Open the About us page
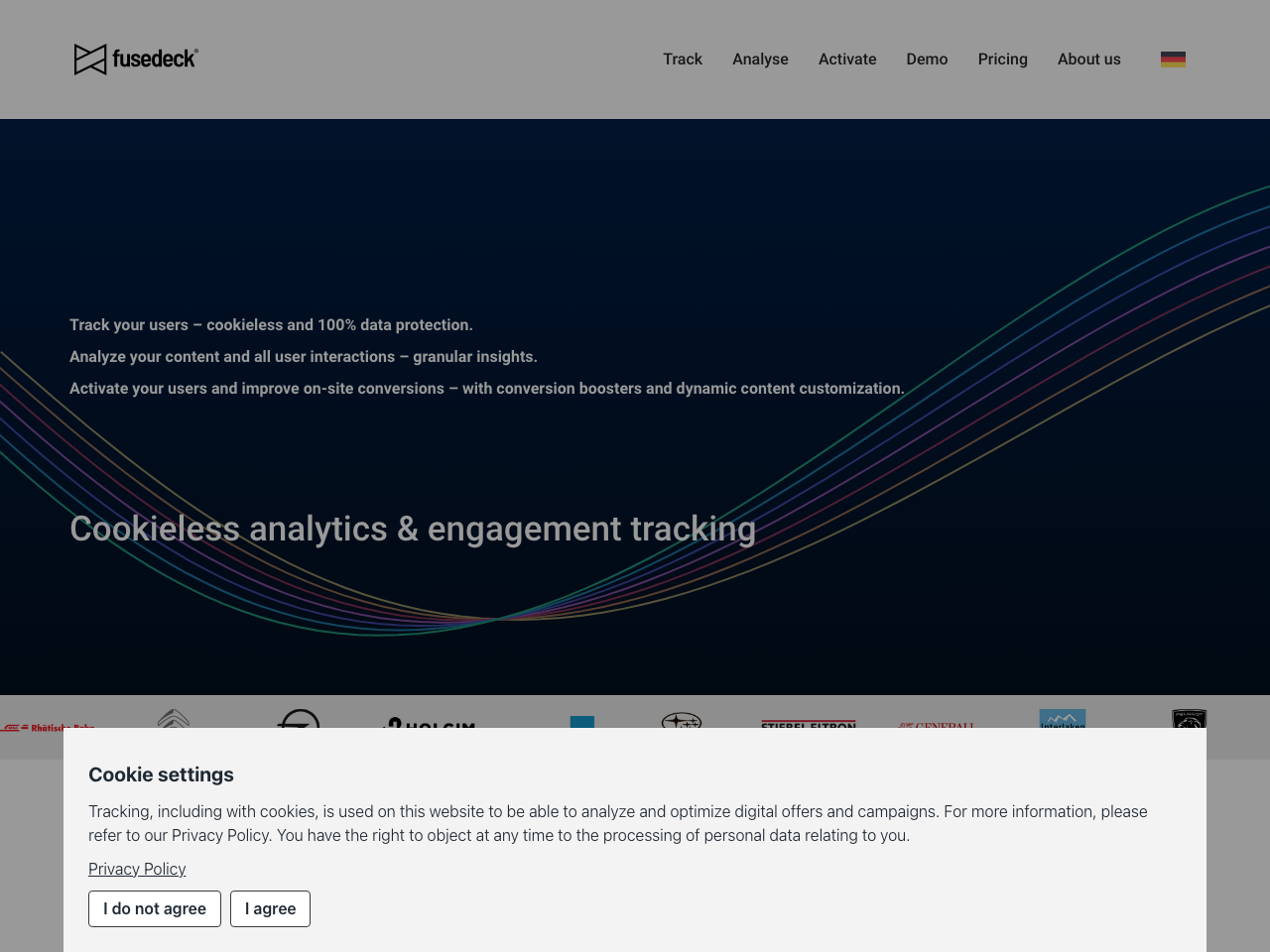Screen dimensions: 1270x952 coord(1089,59)
